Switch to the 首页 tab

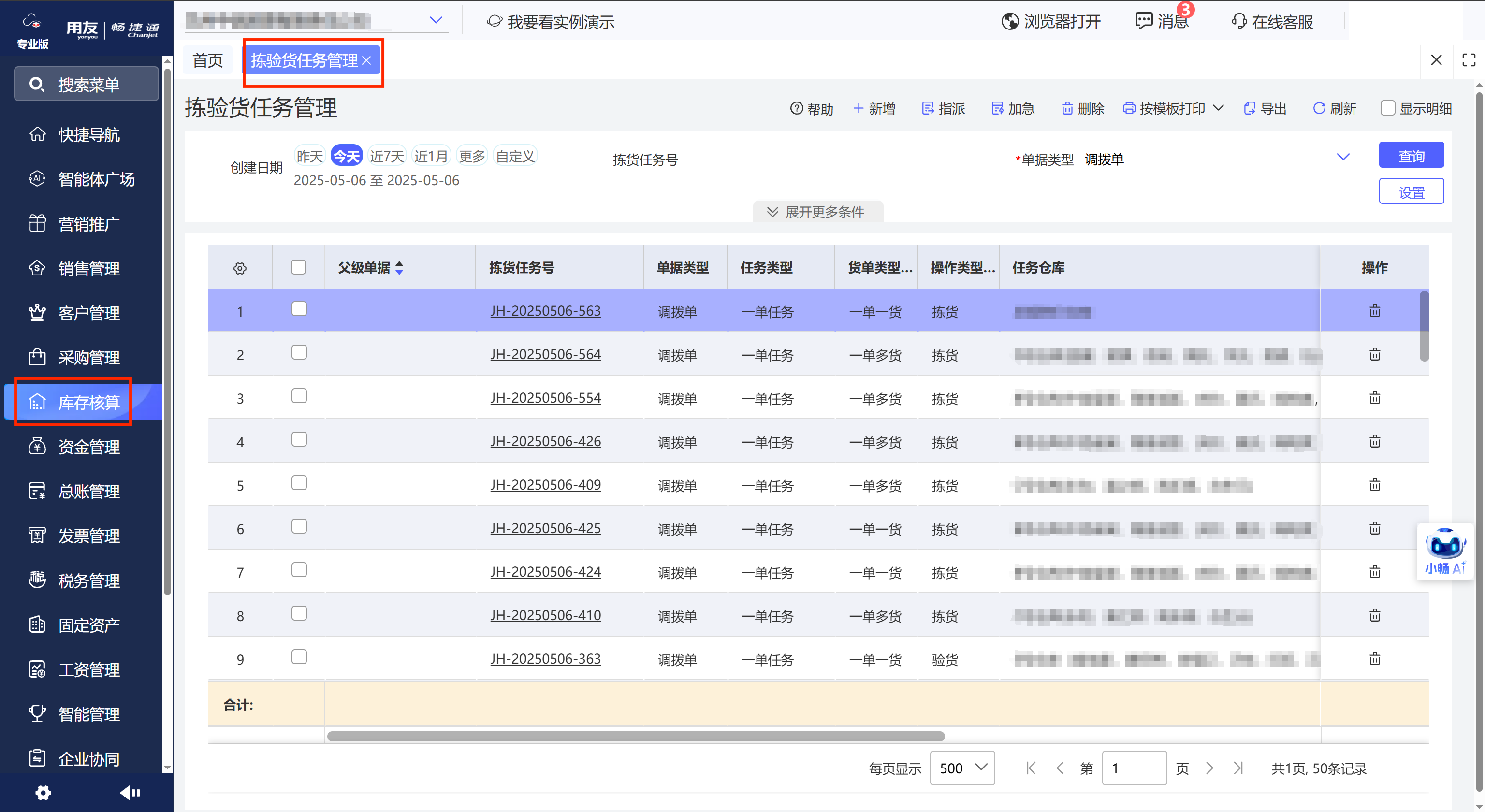pyautogui.click(x=207, y=60)
